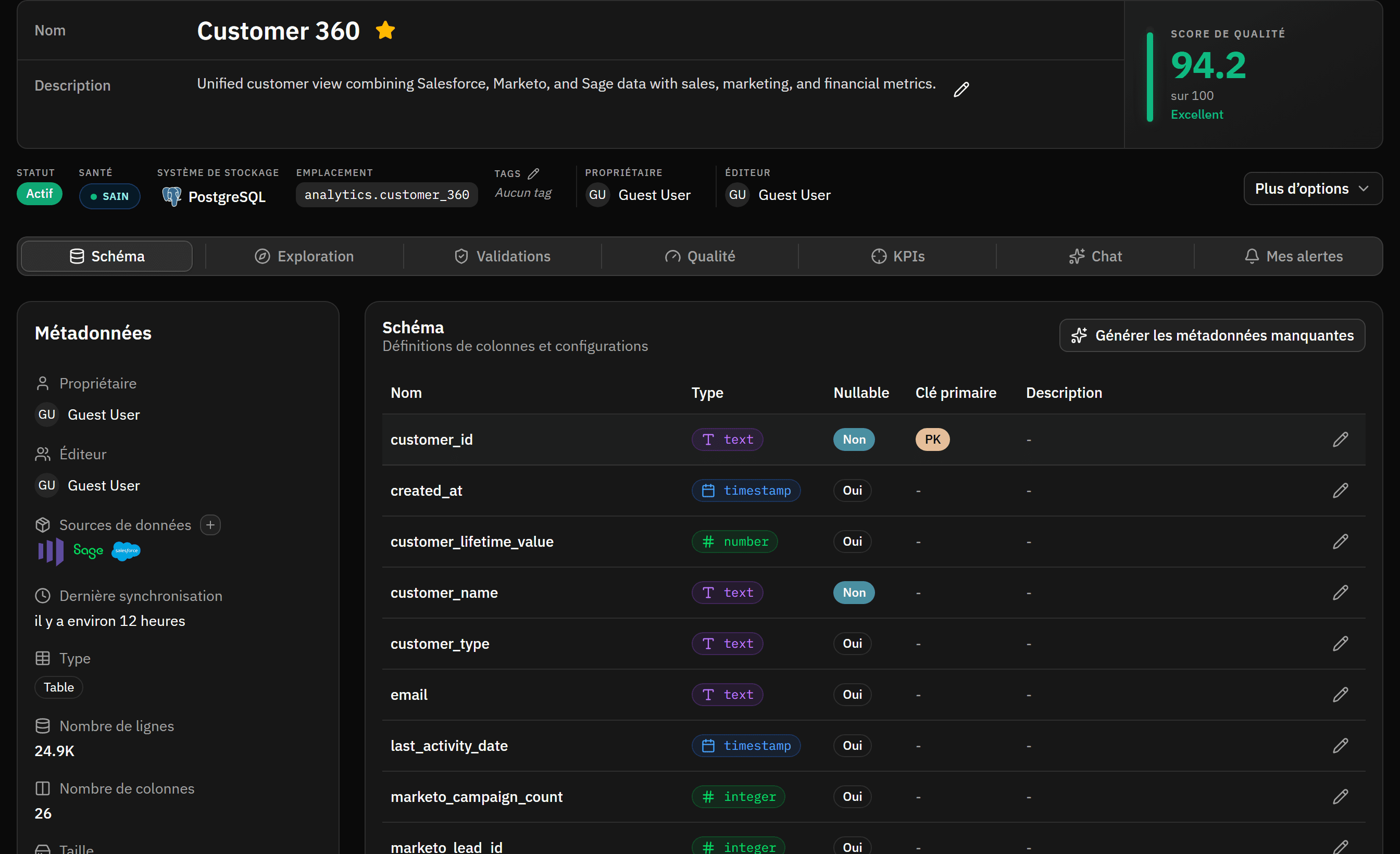Click the number type badge for customer_lifetime_value
Screen dimensions: 1400x854
(x=734, y=542)
